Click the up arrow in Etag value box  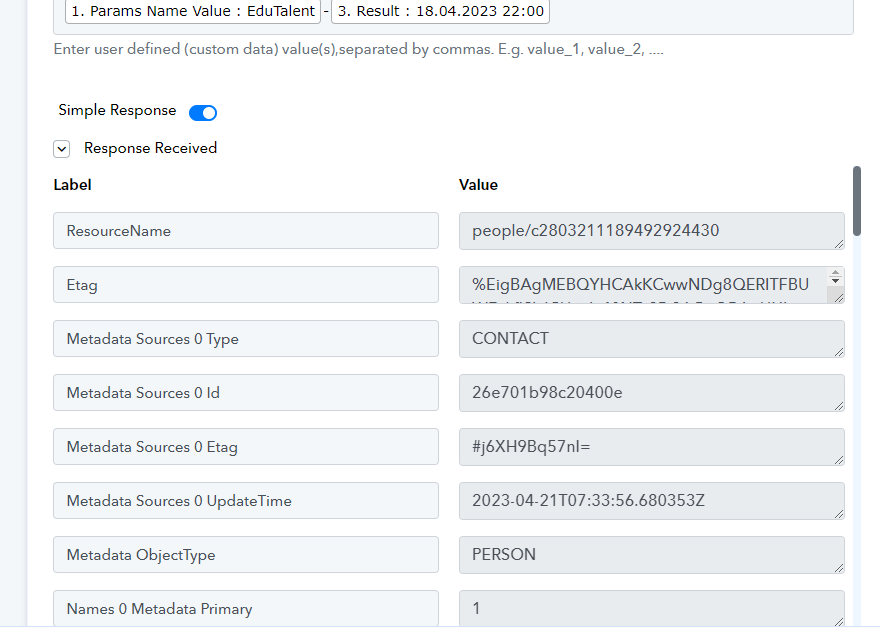point(836,276)
